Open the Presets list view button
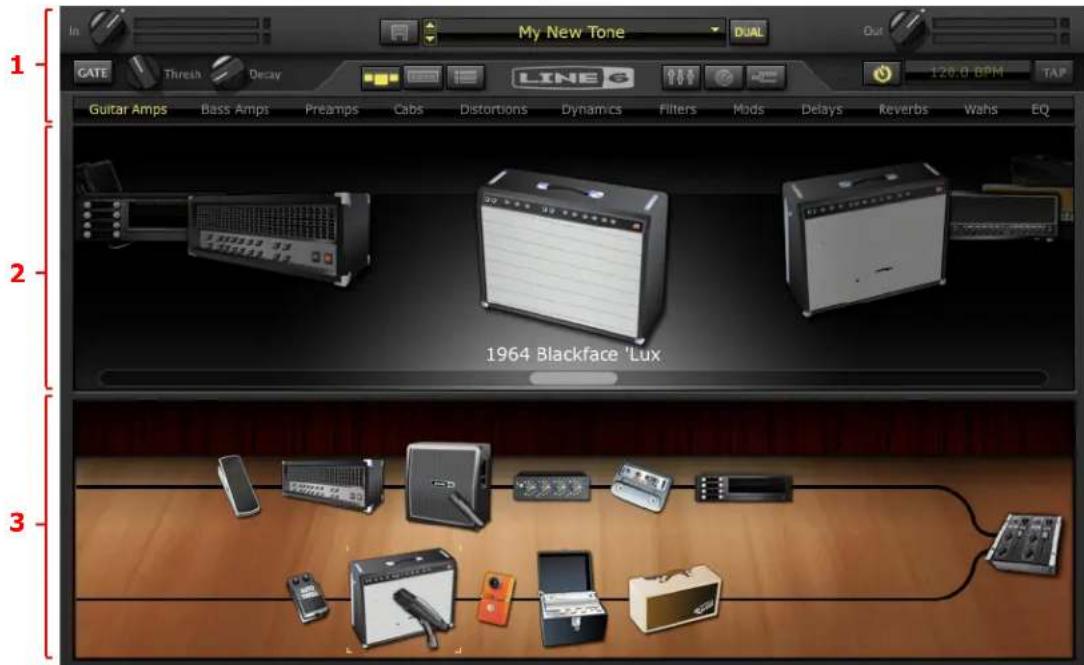 coord(465,77)
